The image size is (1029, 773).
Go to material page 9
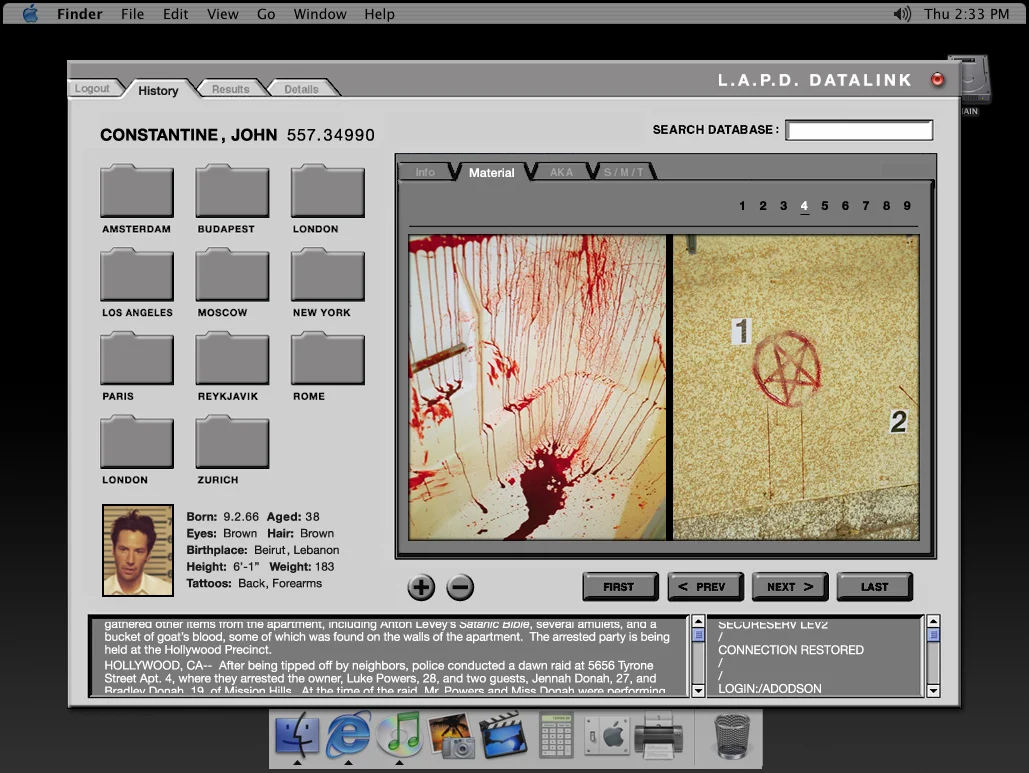[907, 205]
